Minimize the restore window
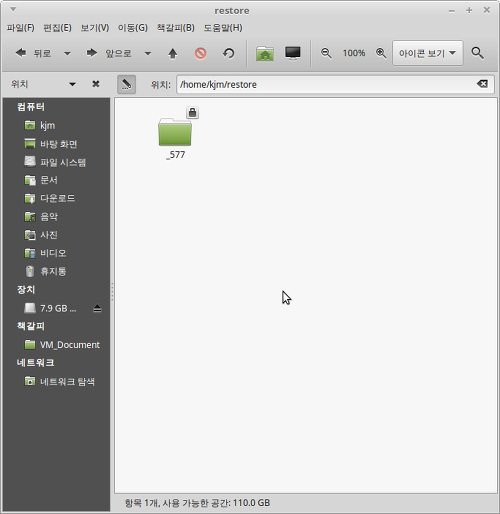 452,11
